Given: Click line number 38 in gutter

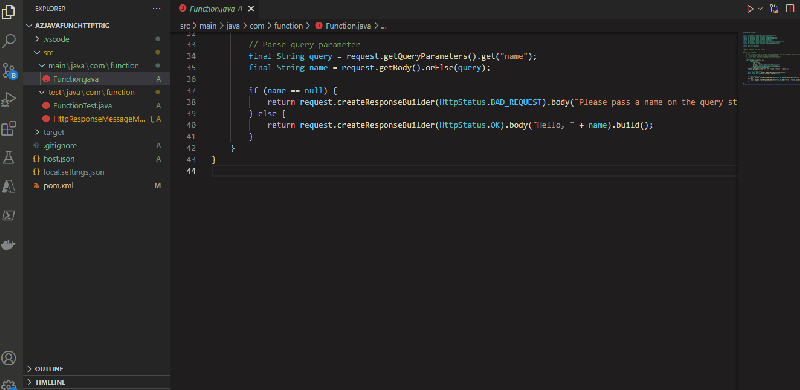Looking at the screenshot, I should coord(191,102).
